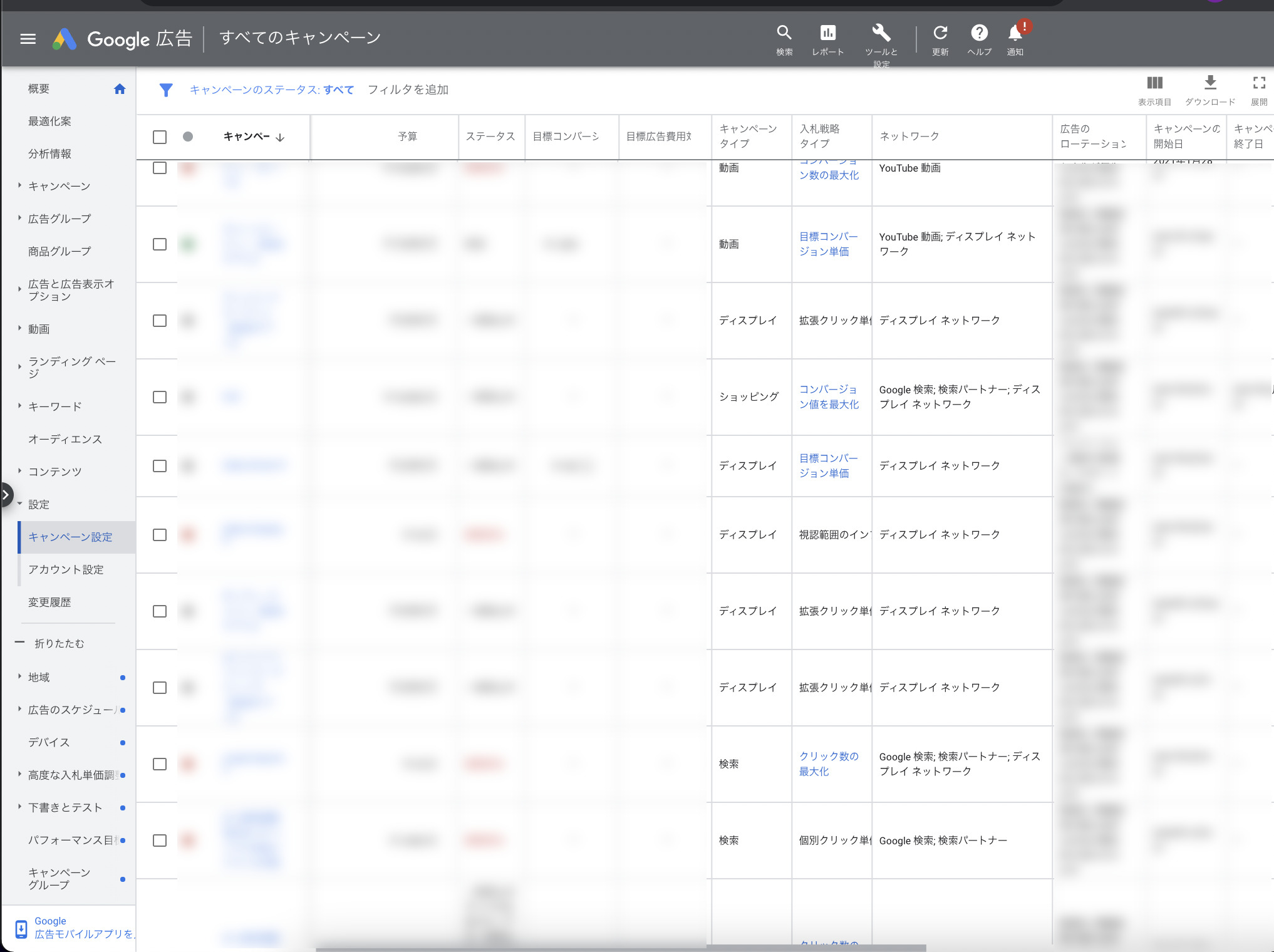
Task: Click the フィルタを追加 link
Action: 408,90
